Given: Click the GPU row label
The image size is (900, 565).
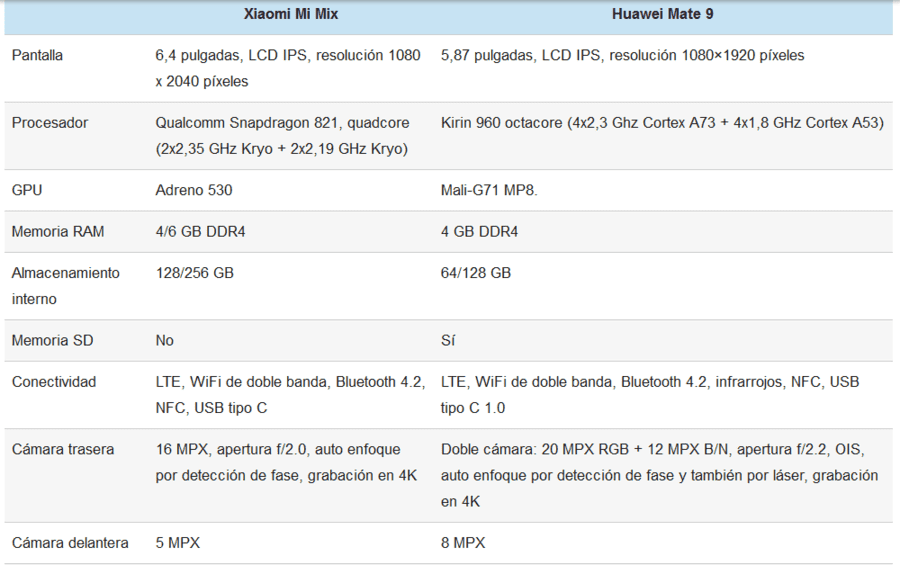Looking at the screenshot, I should [x=27, y=190].
